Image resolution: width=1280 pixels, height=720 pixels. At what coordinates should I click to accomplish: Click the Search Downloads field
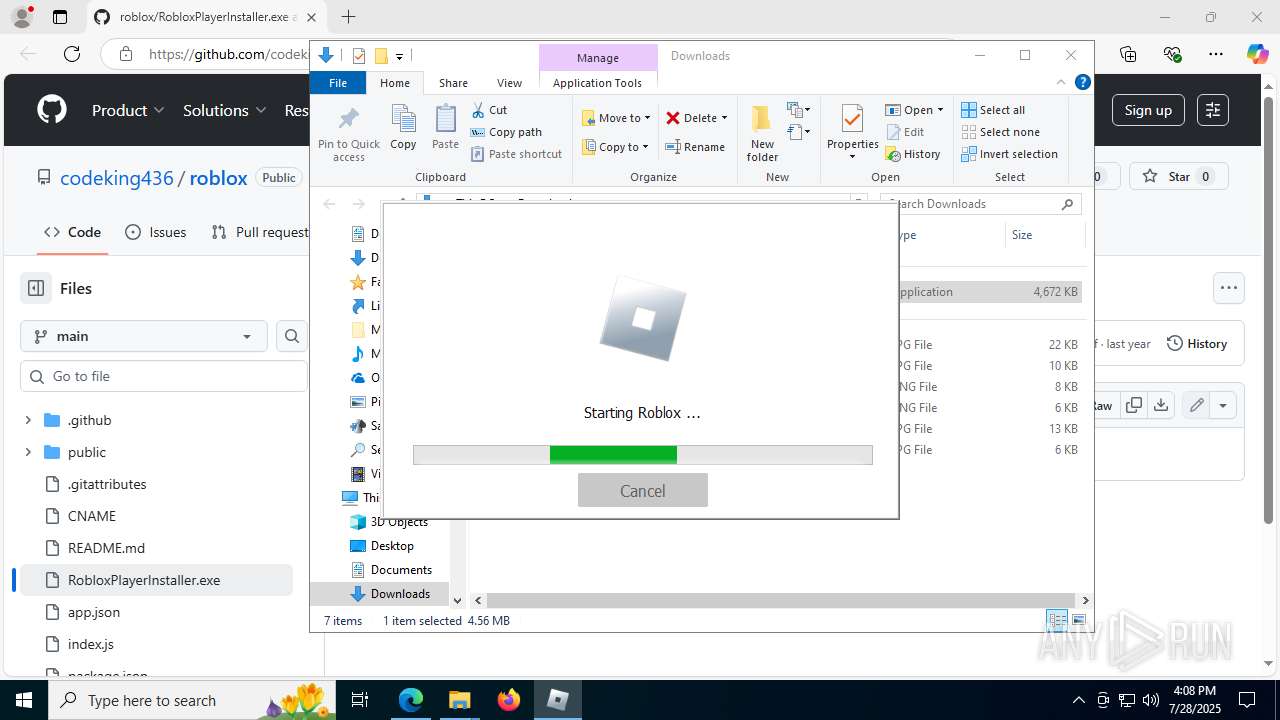[x=980, y=204]
